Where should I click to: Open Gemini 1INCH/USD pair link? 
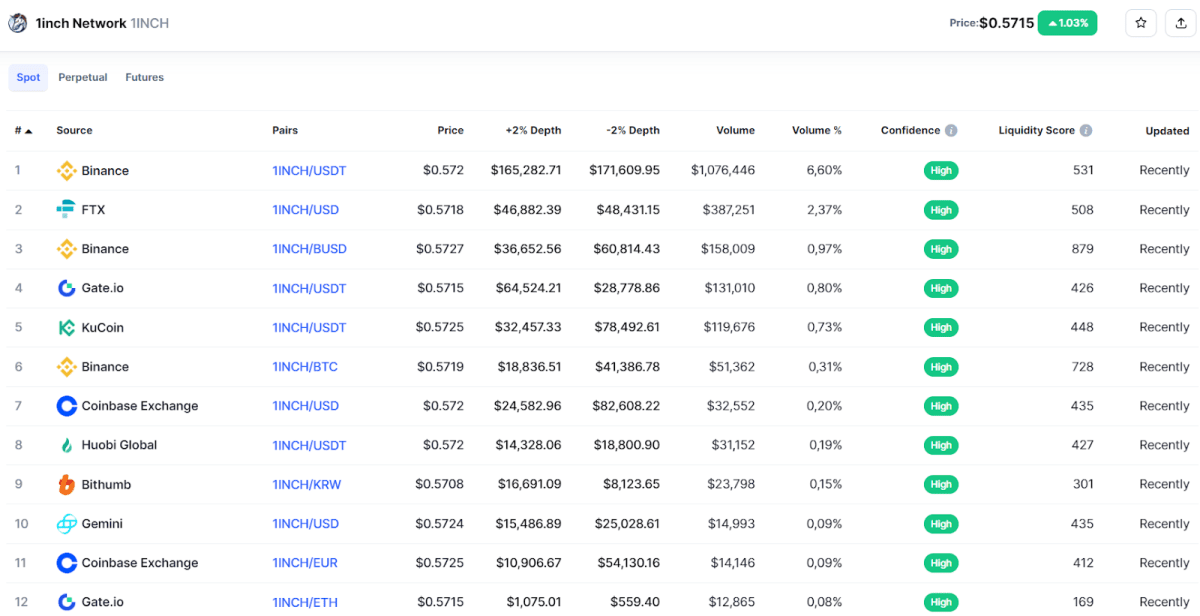(x=305, y=523)
